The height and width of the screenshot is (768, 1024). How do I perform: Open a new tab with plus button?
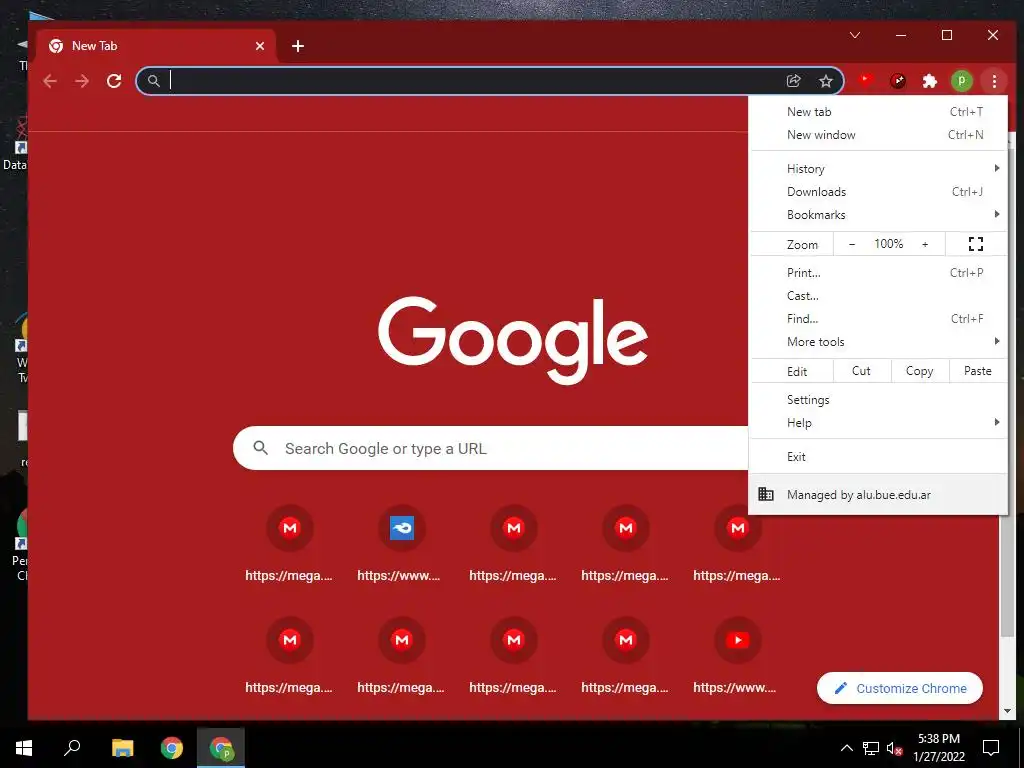coord(298,46)
